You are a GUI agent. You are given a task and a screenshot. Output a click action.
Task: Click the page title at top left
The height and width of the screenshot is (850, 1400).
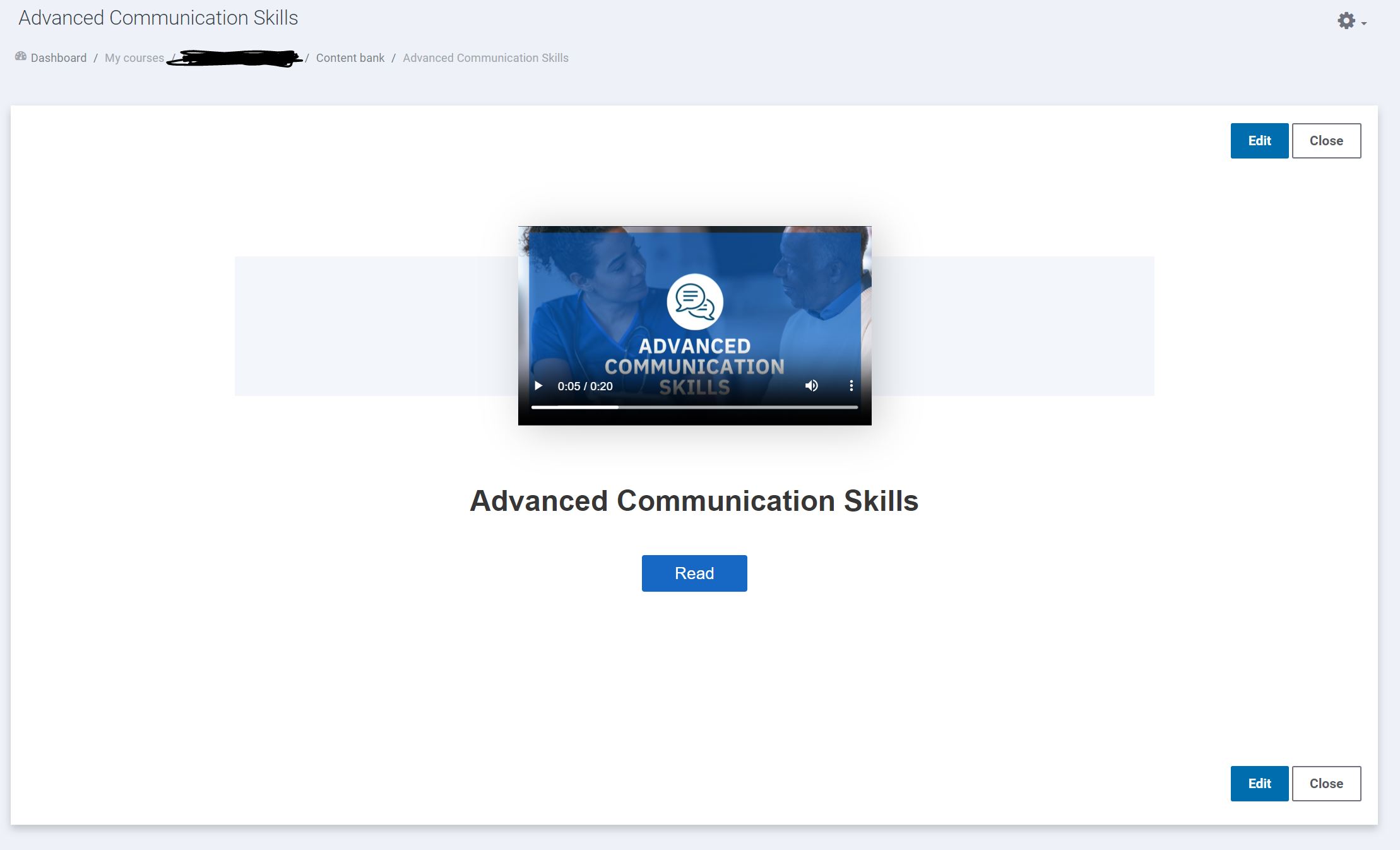click(x=158, y=18)
